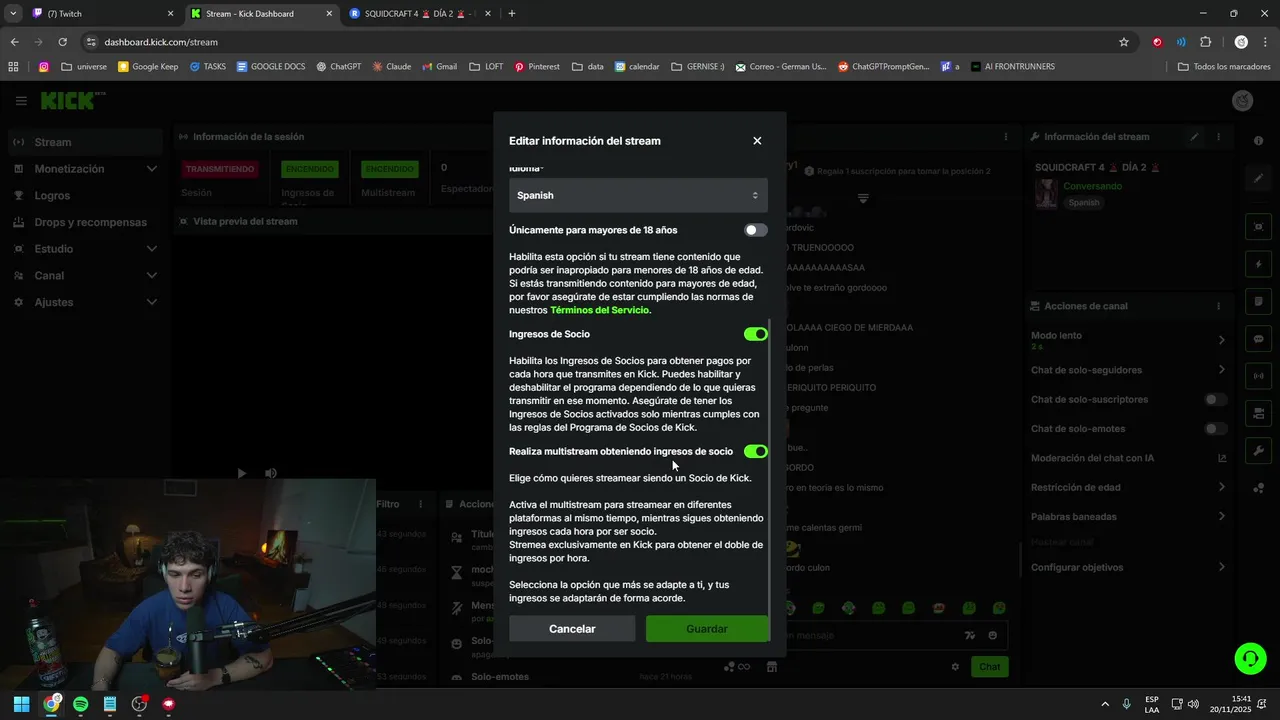Viewport: 1280px width, 720px height.
Task: Click the pencil icon in right rail
Action: pos(1259,178)
